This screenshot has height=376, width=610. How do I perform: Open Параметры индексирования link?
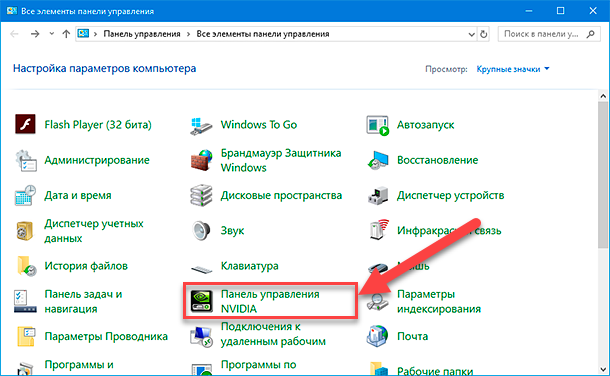(x=439, y=301)
